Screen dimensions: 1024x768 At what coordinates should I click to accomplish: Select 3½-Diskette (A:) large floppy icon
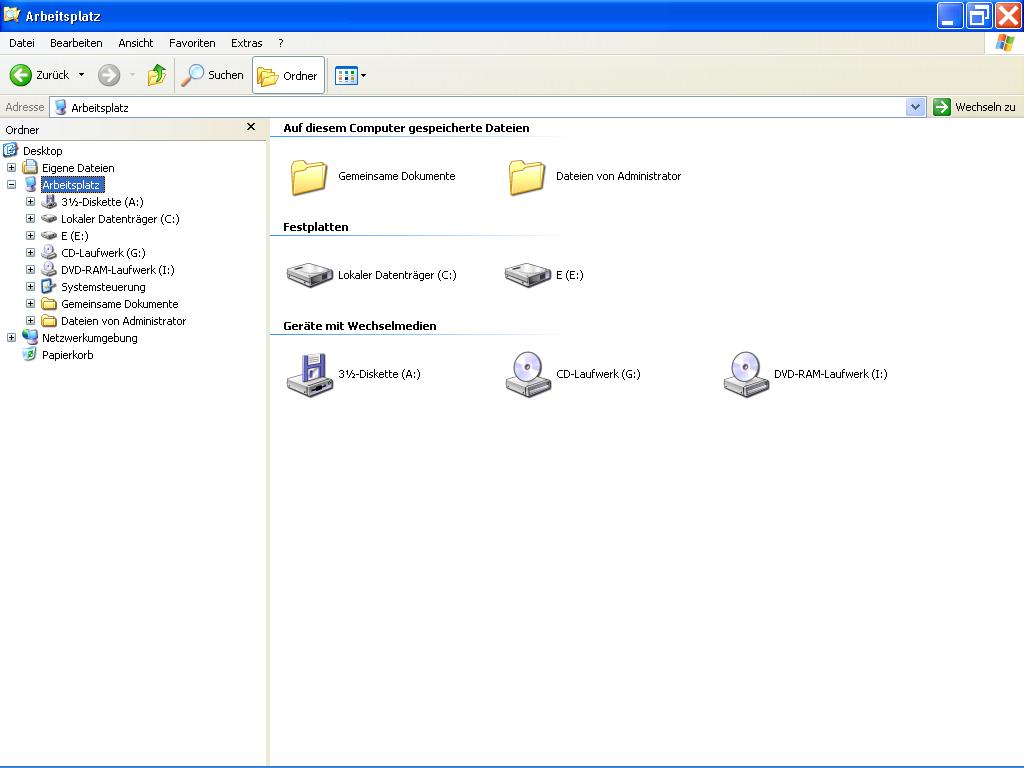(310, 375)
